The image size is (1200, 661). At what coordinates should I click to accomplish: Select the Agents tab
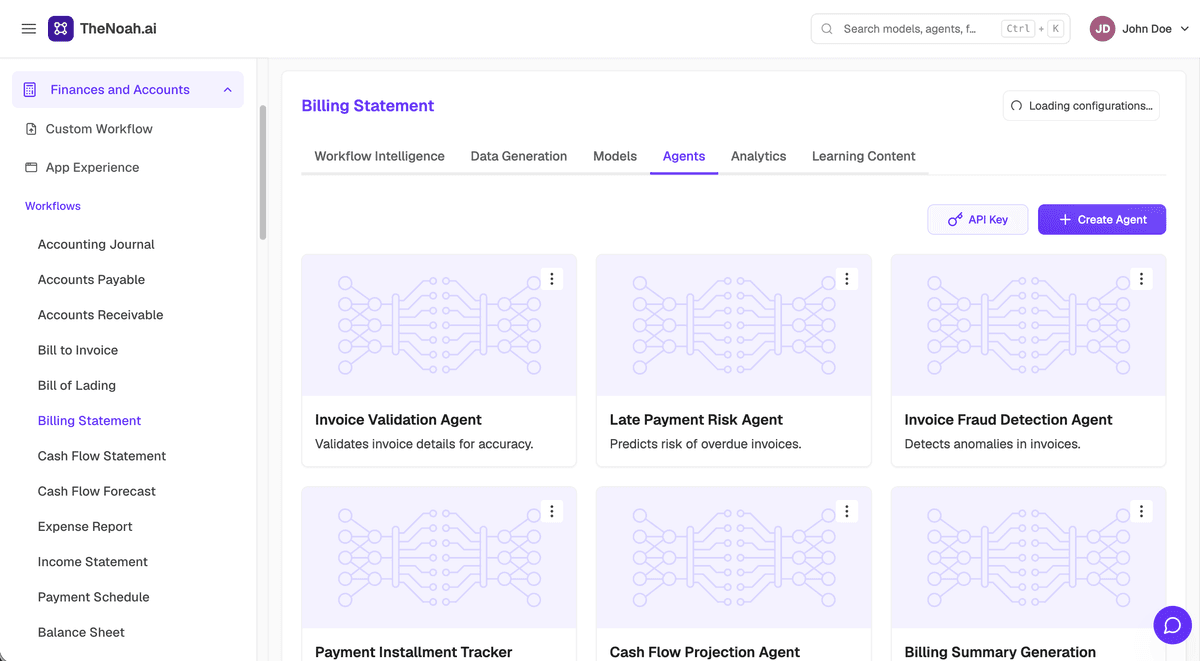(x=684, y=156)
